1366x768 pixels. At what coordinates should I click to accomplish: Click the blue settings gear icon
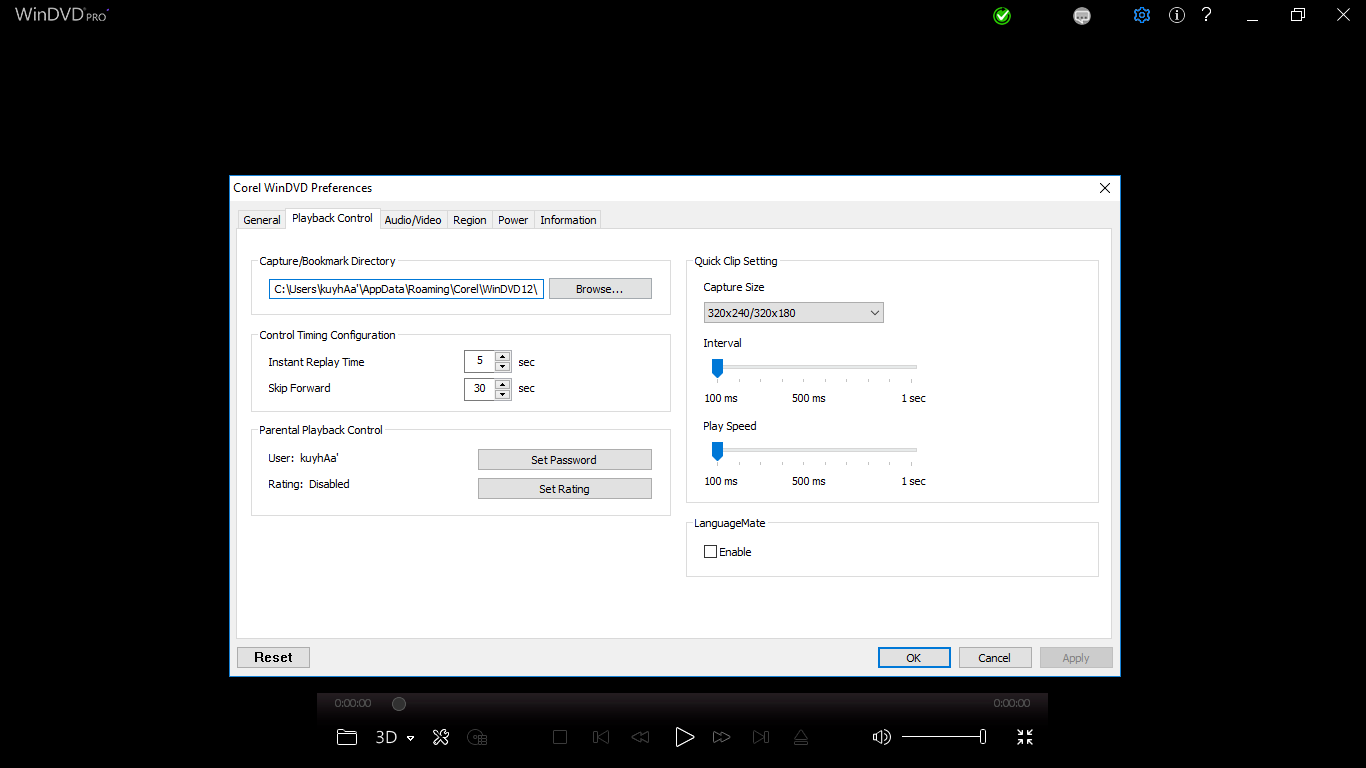tap(1142, 15)
